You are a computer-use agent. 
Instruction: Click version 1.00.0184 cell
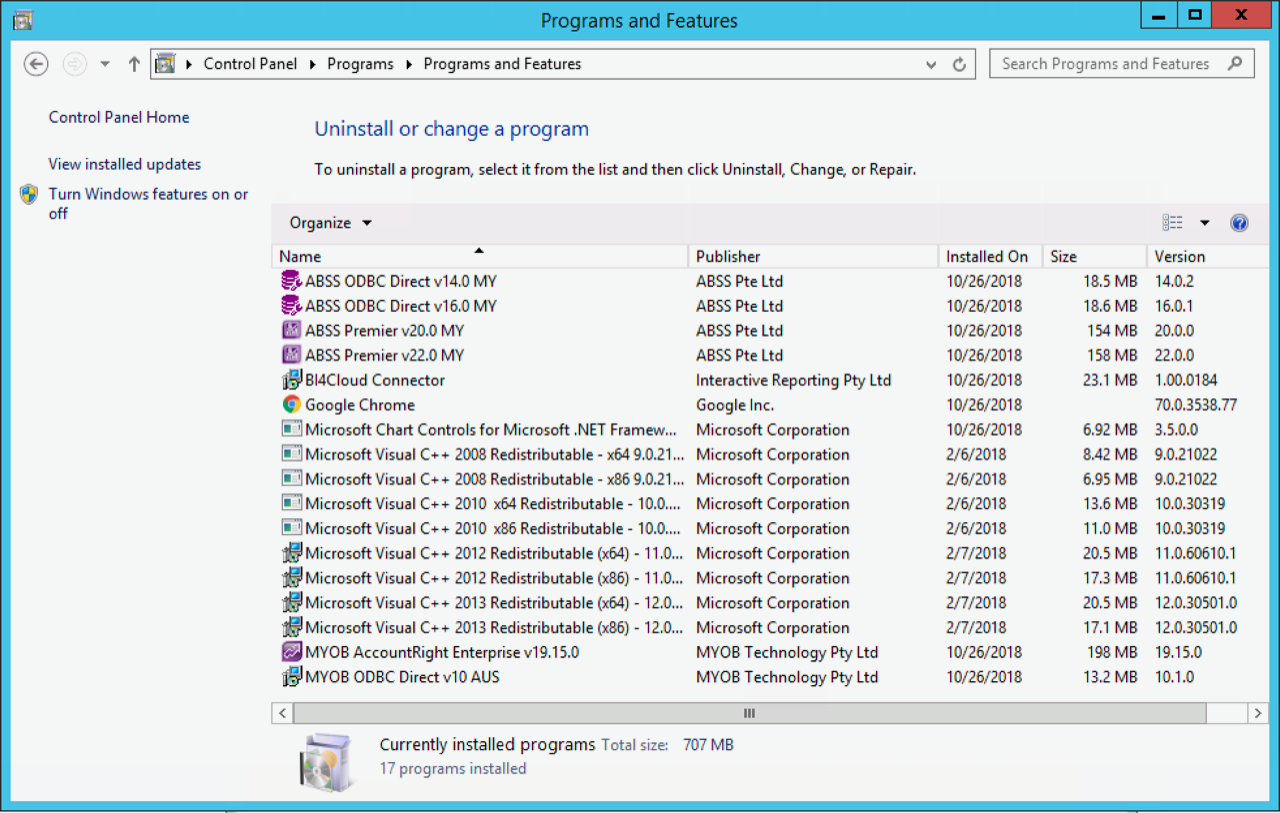pyautogui.click(x=1187, y=380)
